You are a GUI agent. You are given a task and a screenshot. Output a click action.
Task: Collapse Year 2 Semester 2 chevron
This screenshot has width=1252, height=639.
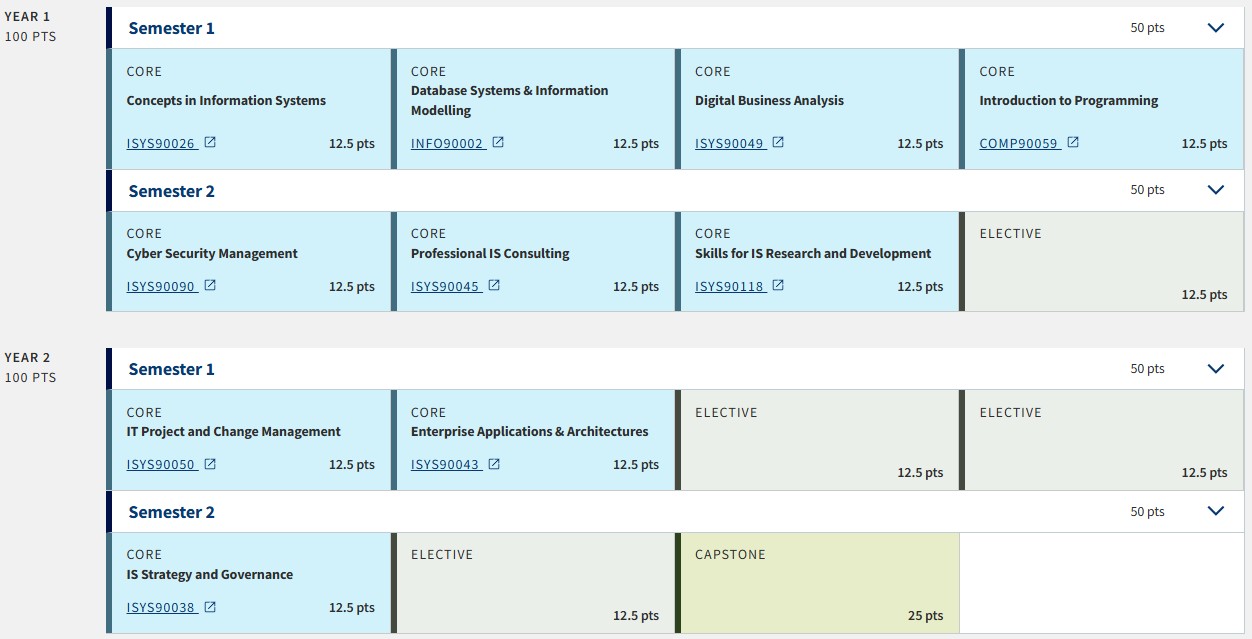click(x=1216, y=511)
